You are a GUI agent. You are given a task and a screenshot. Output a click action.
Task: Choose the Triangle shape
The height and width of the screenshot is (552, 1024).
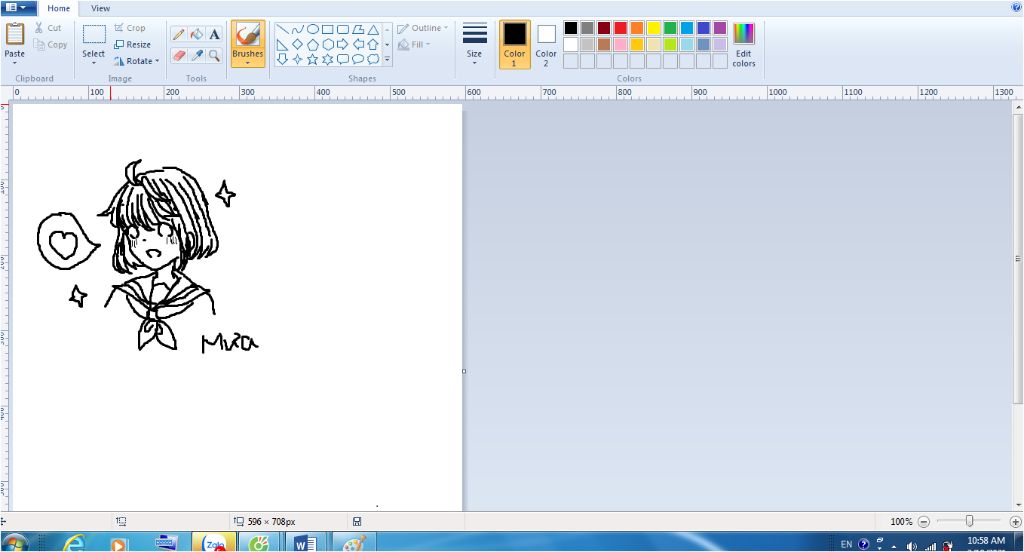(x=373, y=29)
